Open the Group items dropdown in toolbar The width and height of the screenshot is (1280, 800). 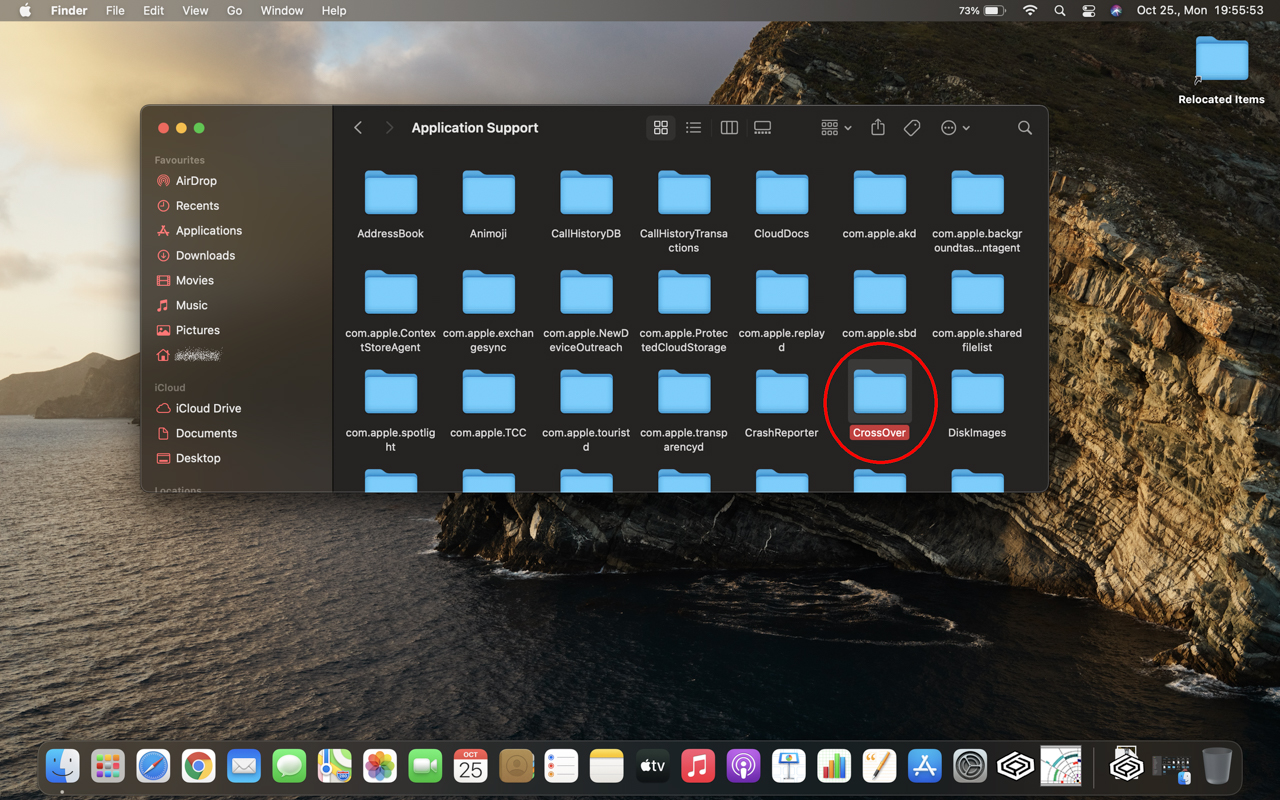click(836, 128)
